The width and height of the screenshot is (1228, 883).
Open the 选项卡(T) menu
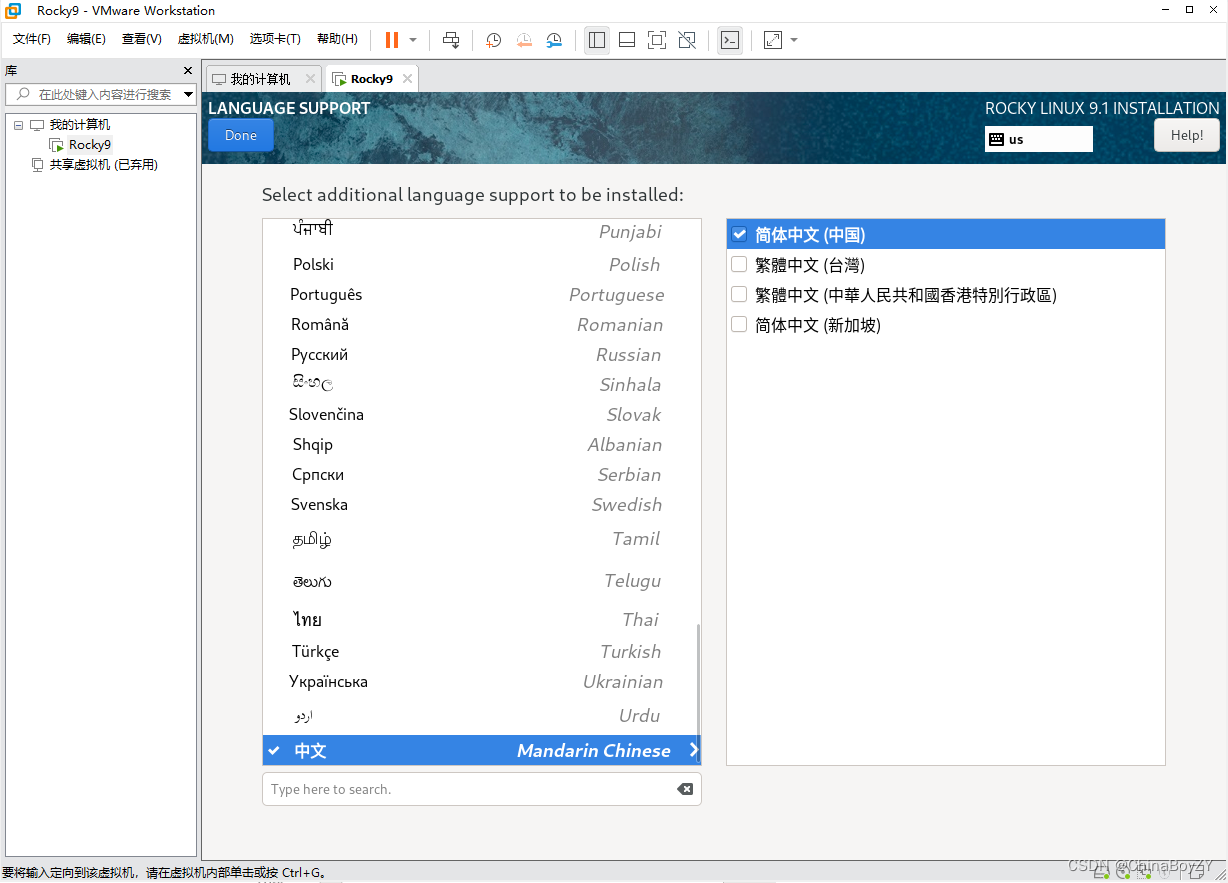275,39
